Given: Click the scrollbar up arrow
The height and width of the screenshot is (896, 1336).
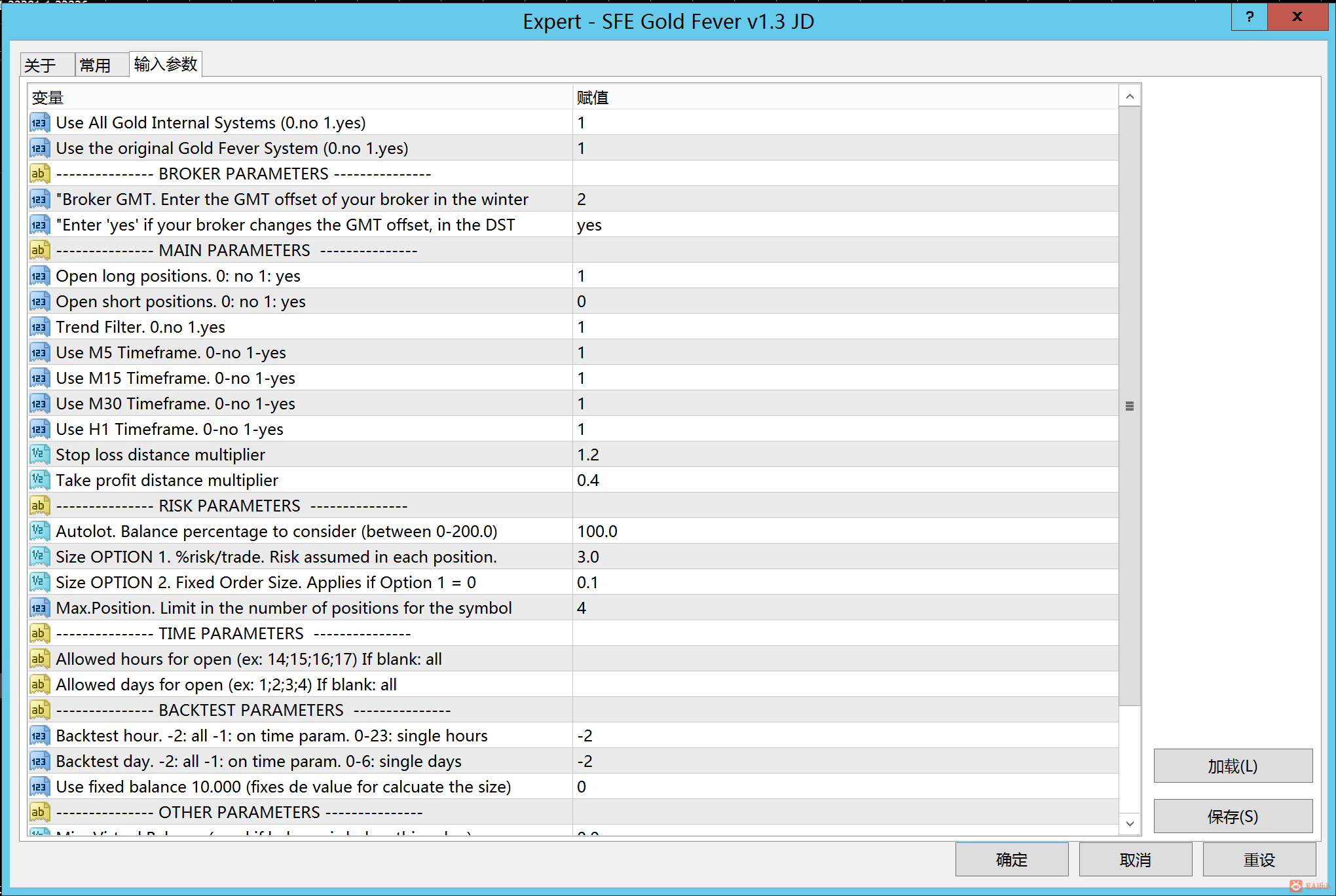Looking at the screenshot, I should 1130,96.
